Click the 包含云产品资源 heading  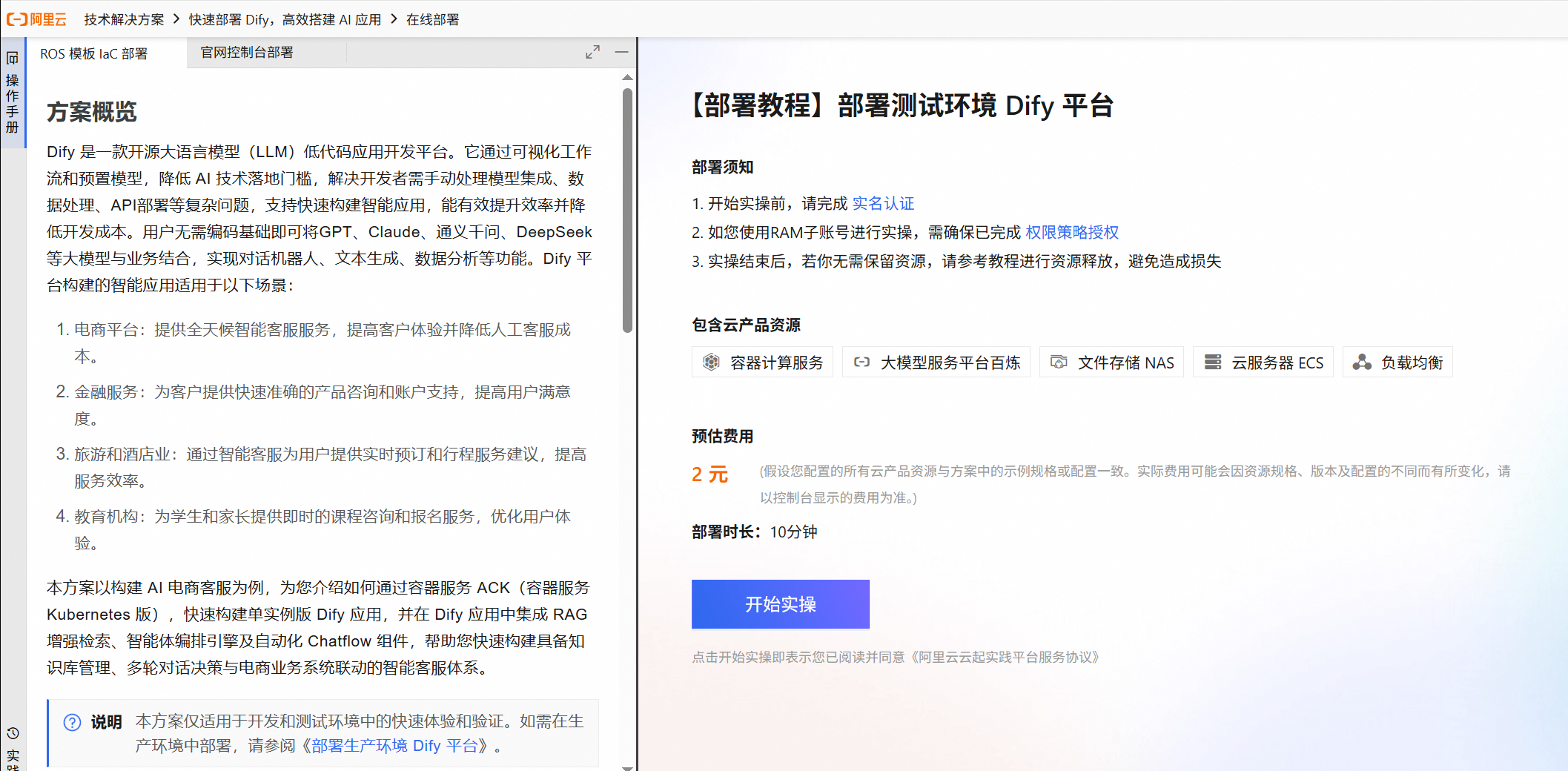tap(746, 325)
